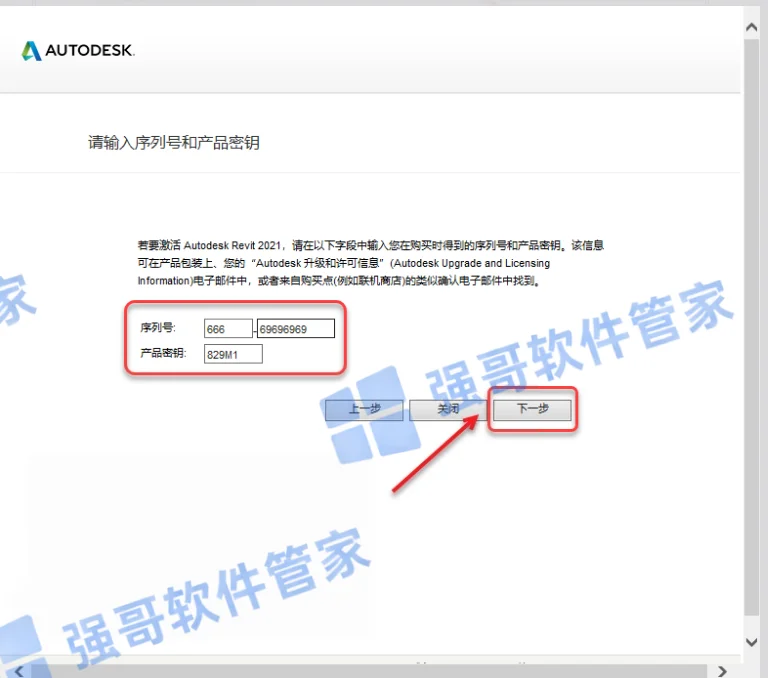Click the 序列号 label

pos(158,327)
